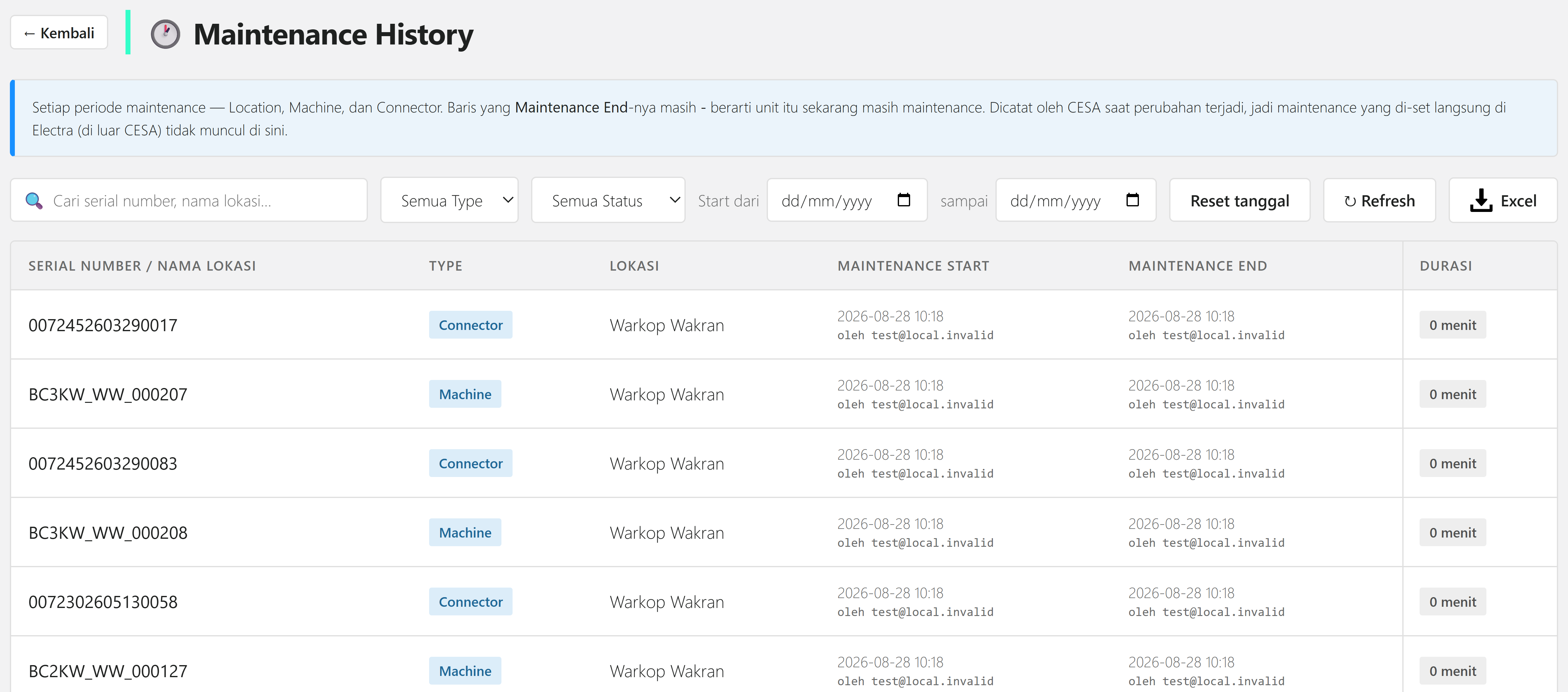Image resolution: width=1568 pixels, height=692 pixels.
Task: Select serial BC3KW_WW_000207
Action: coord(108,395)
